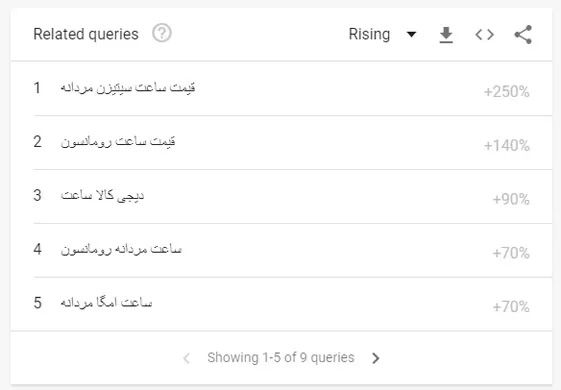Click the Showing 1-5 of 9 queries text
561x390 pixels.
pyautogui.click(x=281, y=357)
